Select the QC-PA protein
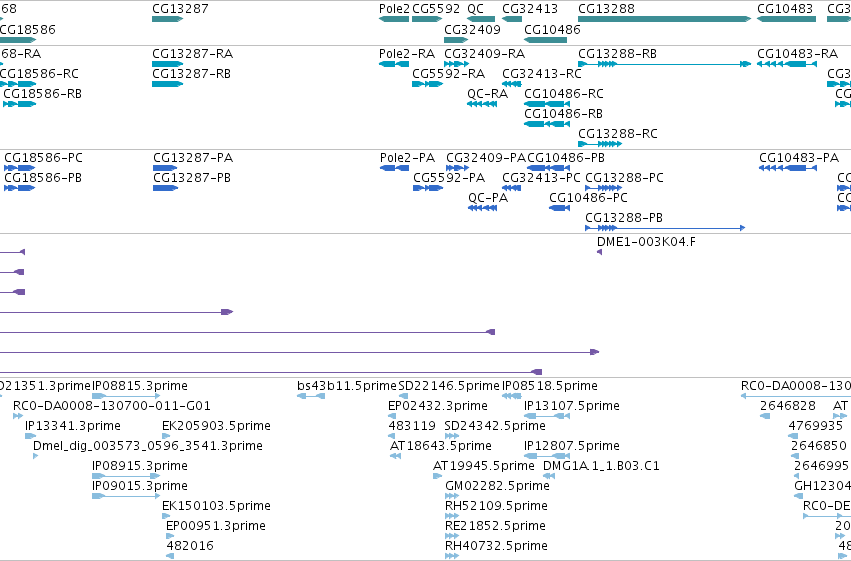The width and height of the screenshot is (851, 561). (482, 208)
